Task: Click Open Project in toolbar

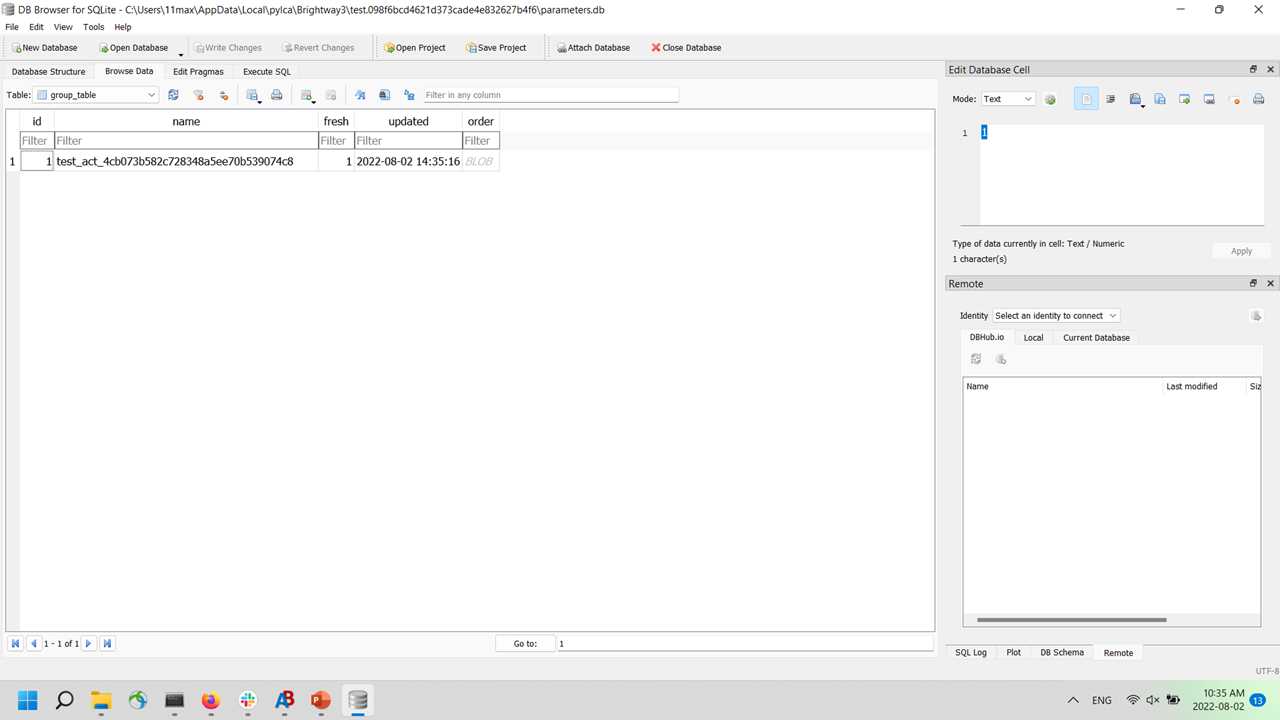Action: [415, 48]
